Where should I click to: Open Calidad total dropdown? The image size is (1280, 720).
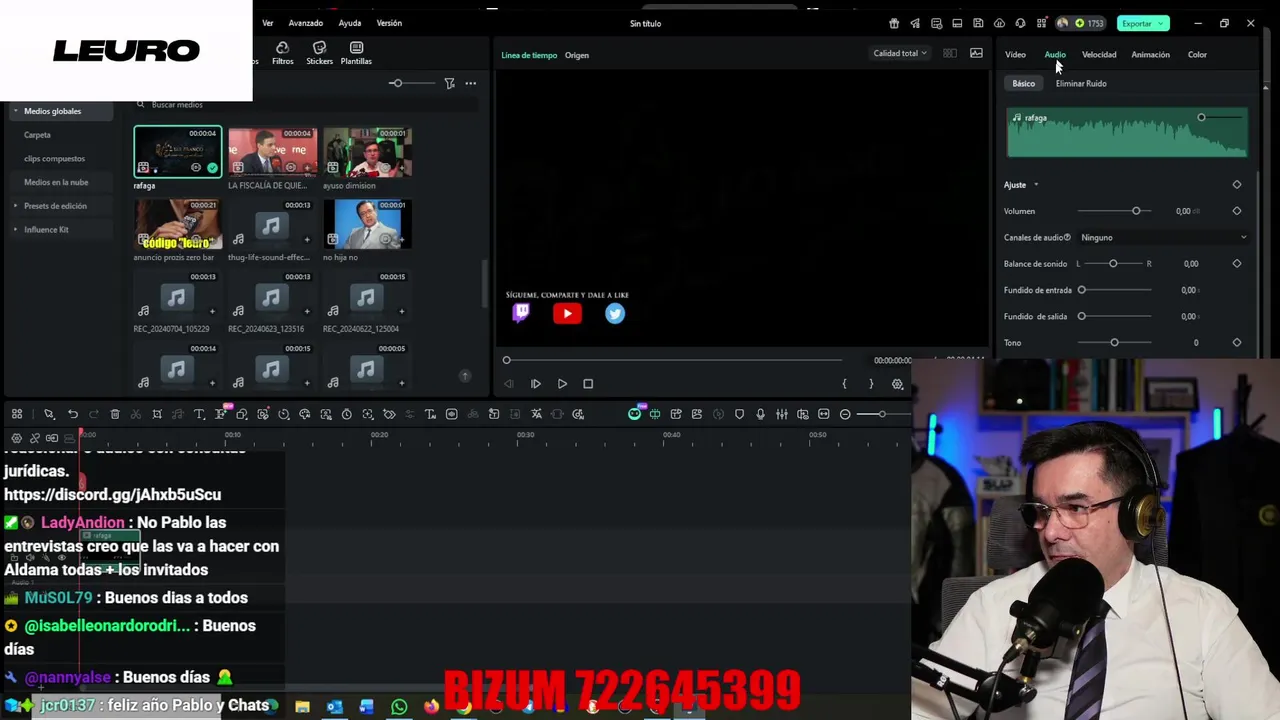click(900, 53)
